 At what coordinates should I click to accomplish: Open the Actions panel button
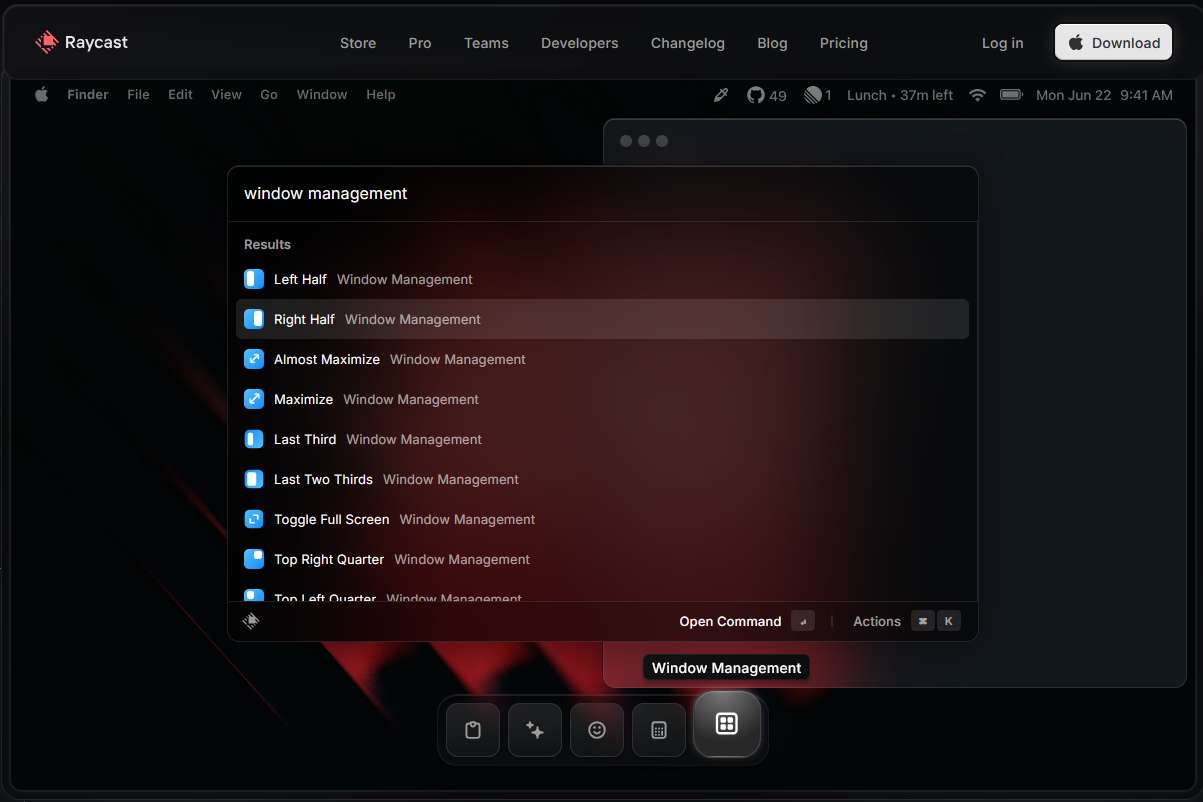[x=906, y=621]
